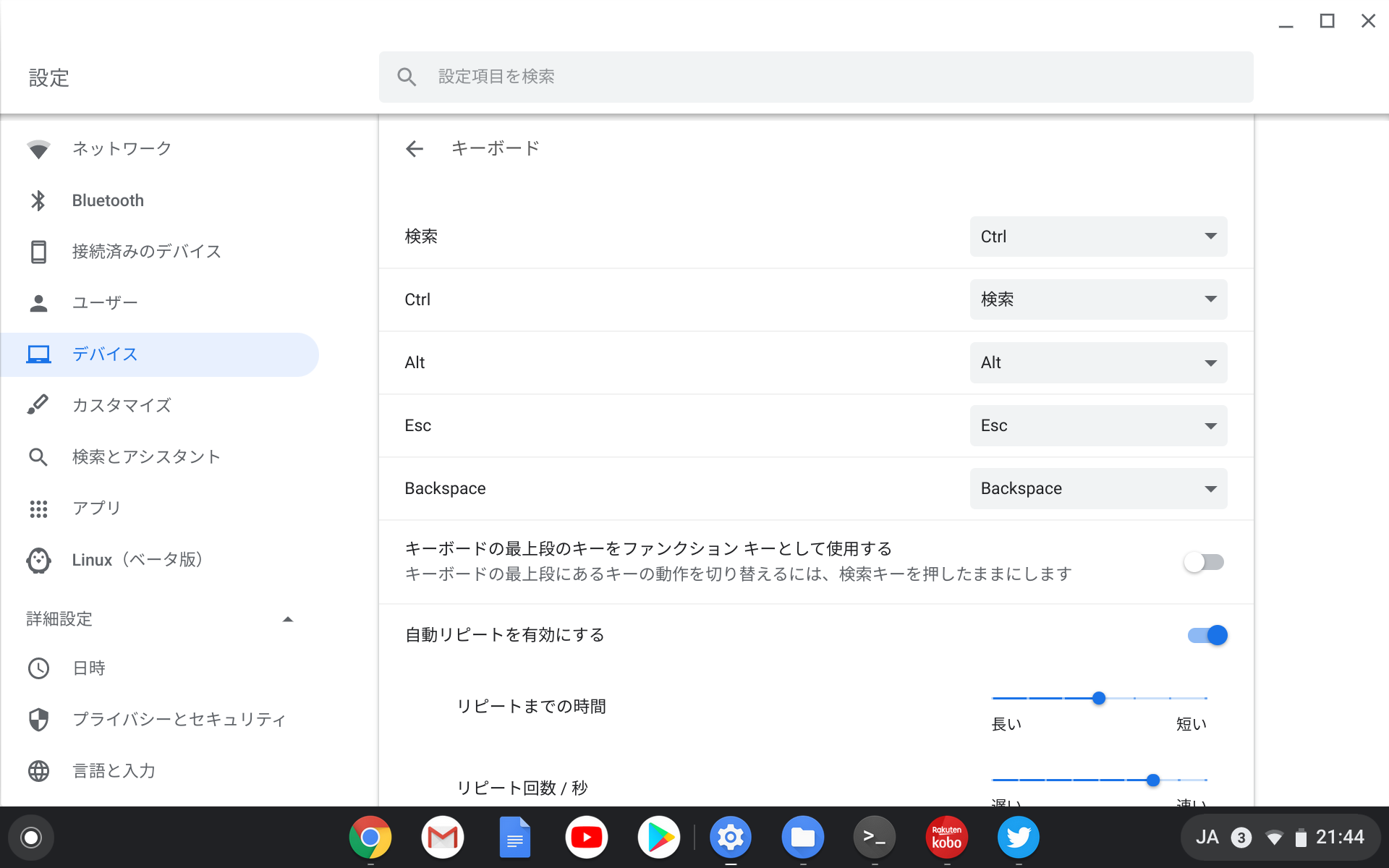Open アプリ settings section
This screenshot has width=1389, height=868.
pyautogui.click(x=159, y=509)
